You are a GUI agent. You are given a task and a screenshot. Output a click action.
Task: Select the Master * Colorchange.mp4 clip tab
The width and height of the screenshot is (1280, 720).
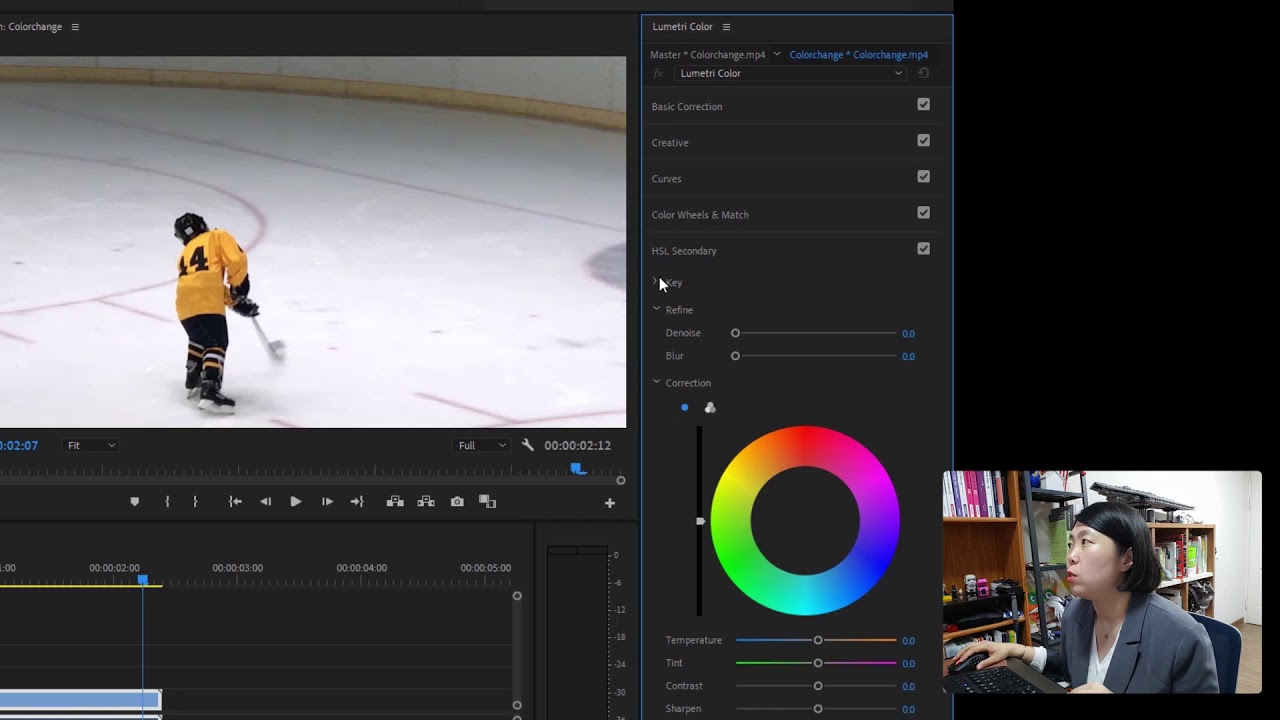click(x=708, y=55)
